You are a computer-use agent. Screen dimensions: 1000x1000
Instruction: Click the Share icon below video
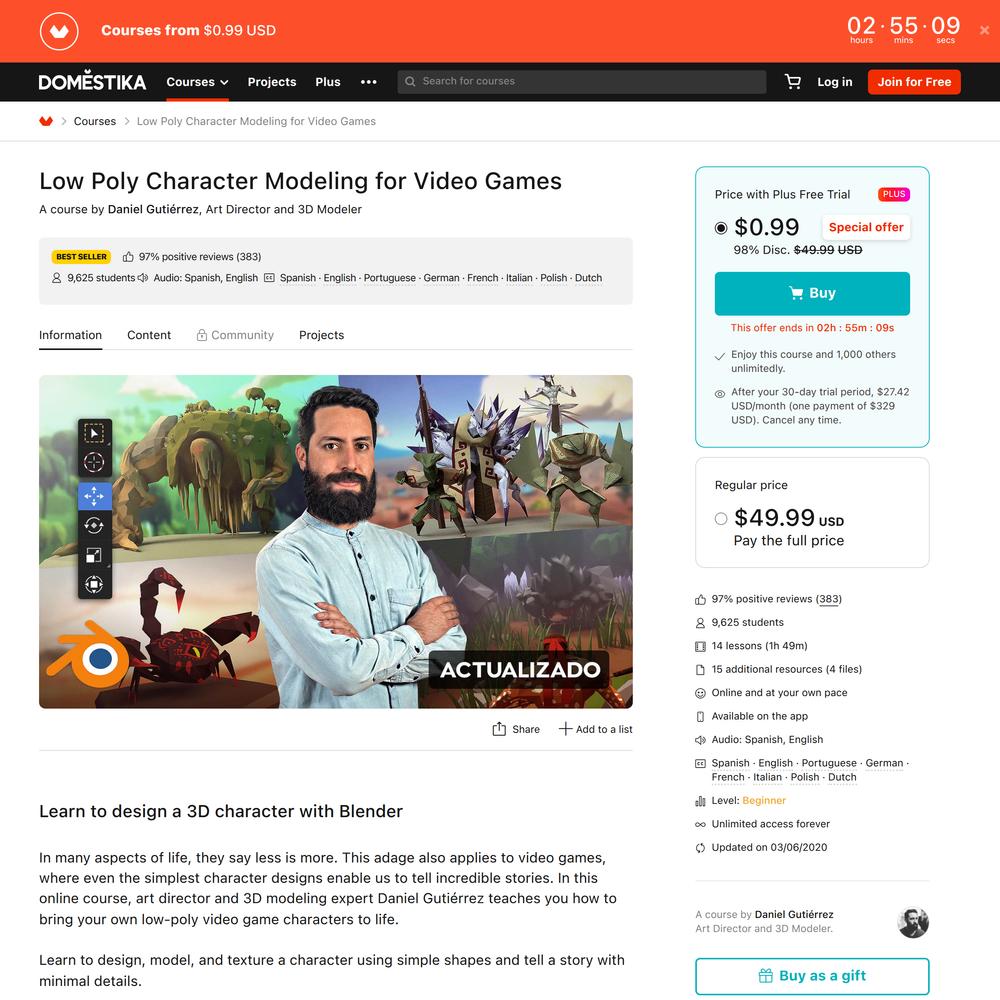click(x=499, y=729)
